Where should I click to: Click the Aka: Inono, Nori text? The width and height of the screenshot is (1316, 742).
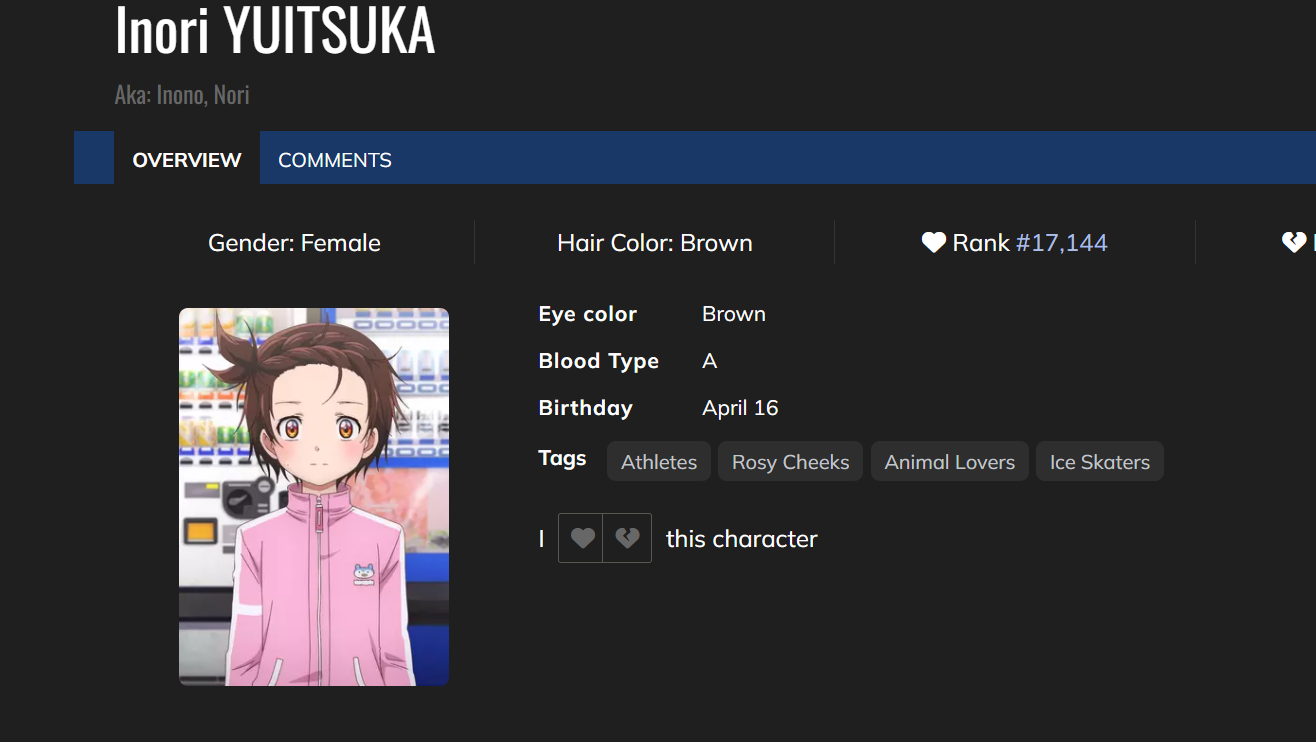pos(182,95)
